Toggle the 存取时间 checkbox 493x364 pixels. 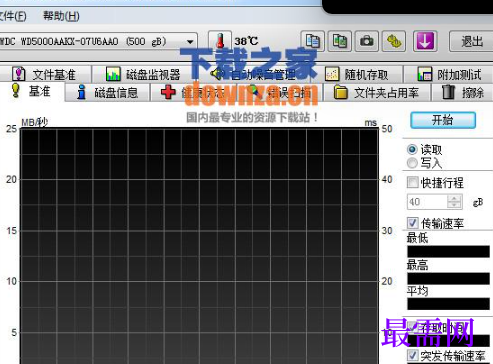[x=413, y=328]
